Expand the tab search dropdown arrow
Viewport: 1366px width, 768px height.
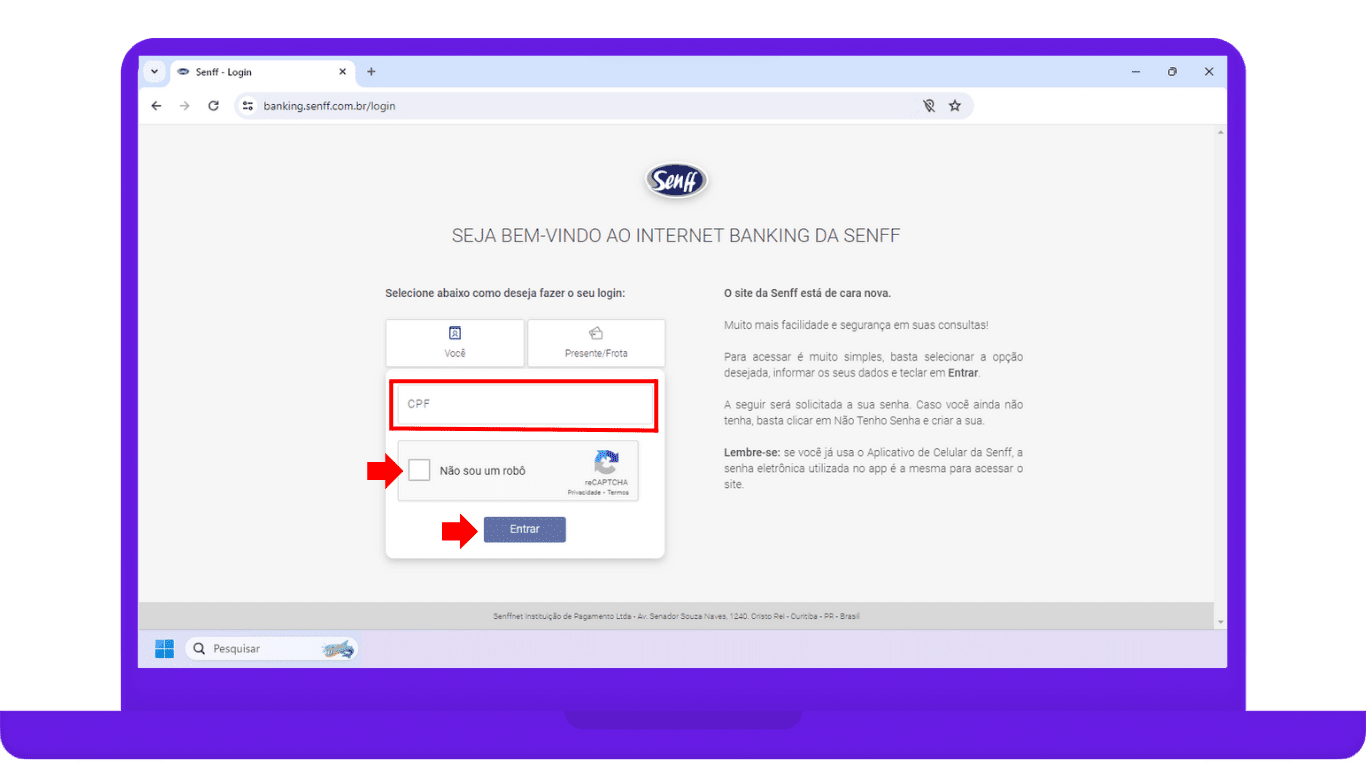pyautogui.click(x=154, y=72)
